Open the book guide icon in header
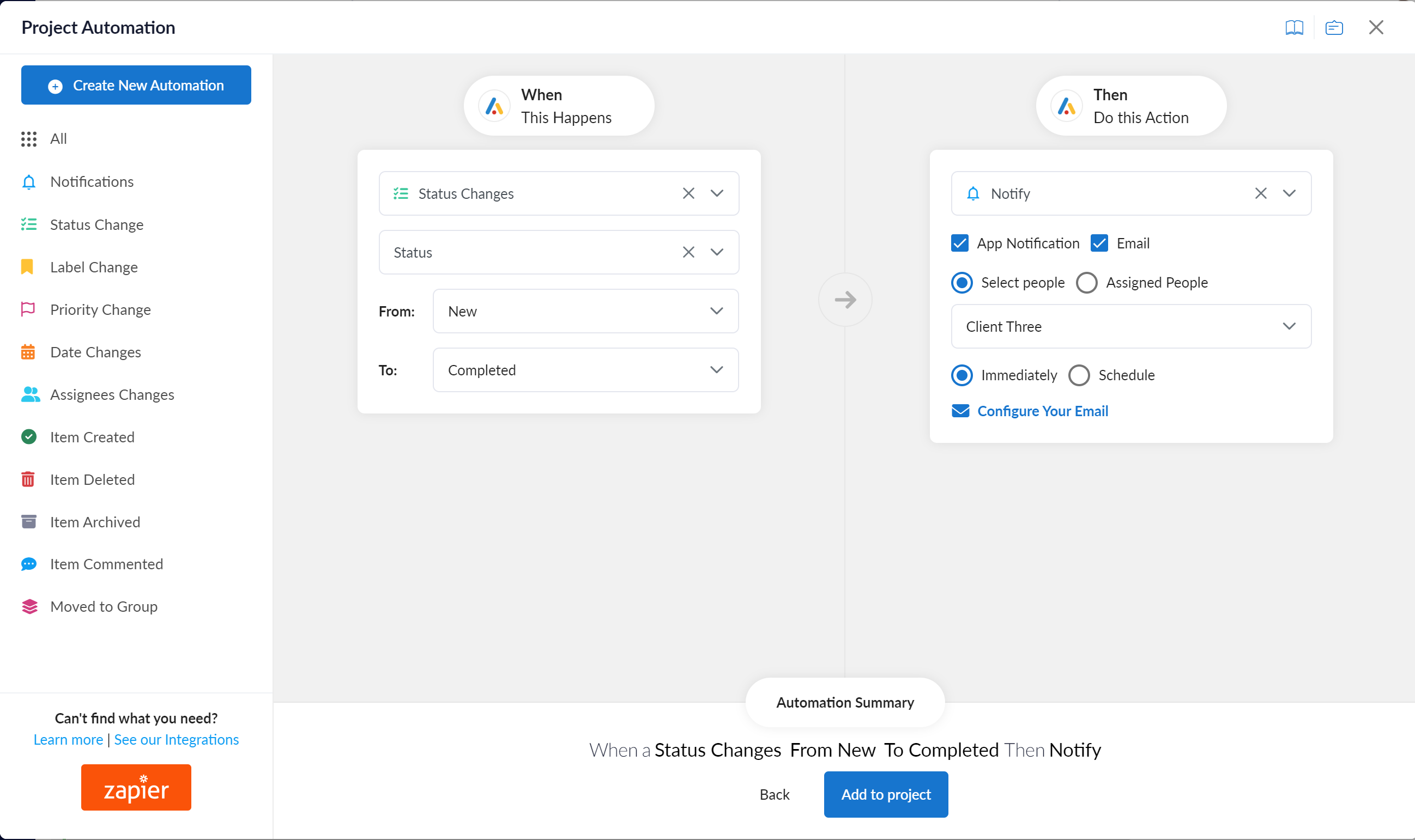 [x=1294, y=27]
